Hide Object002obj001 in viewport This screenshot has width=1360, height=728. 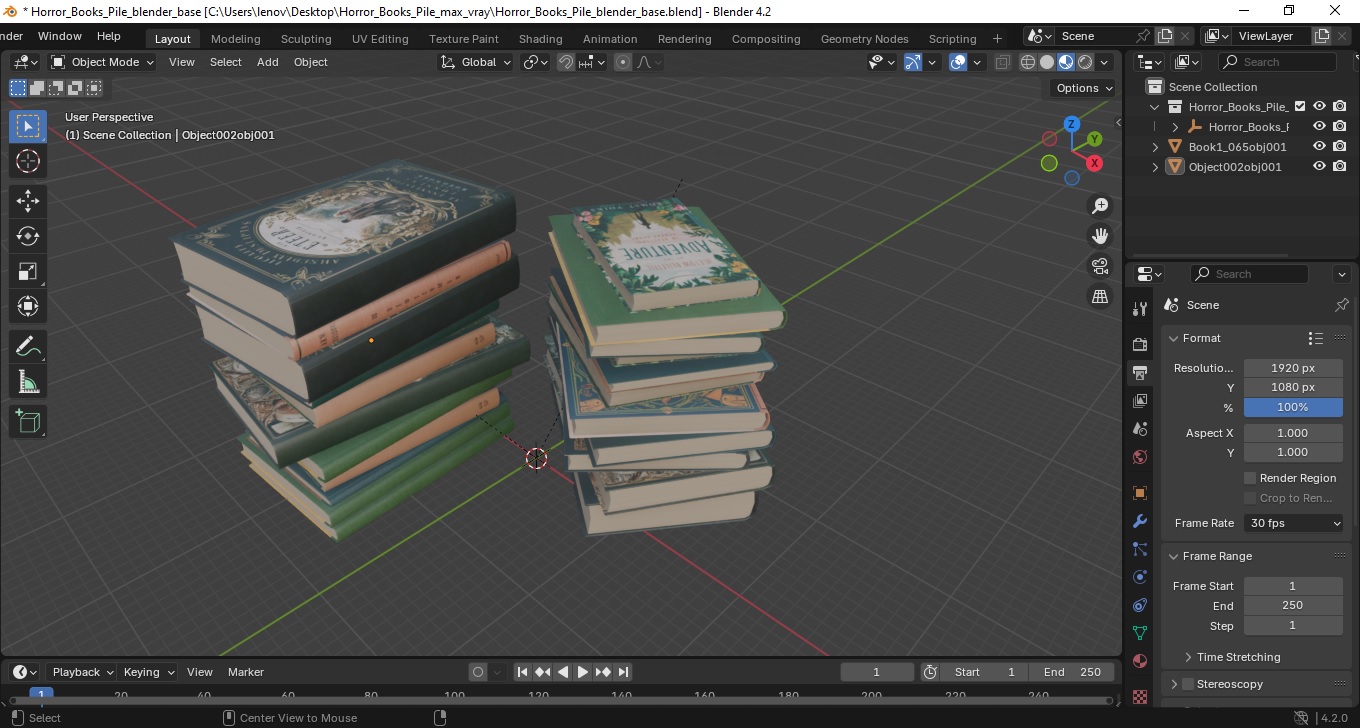pyautogui.click(x=1319, y=166)
